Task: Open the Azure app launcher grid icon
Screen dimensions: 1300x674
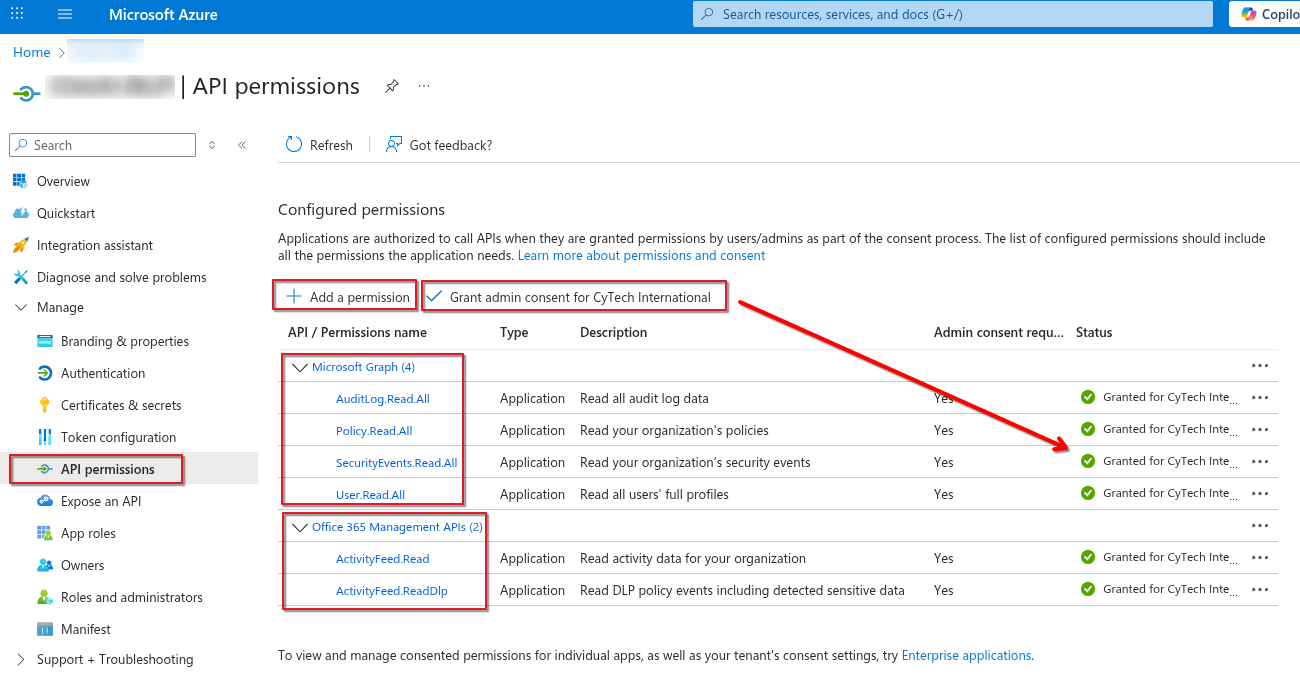Action: pyautogui.click(x=17, y=15)
